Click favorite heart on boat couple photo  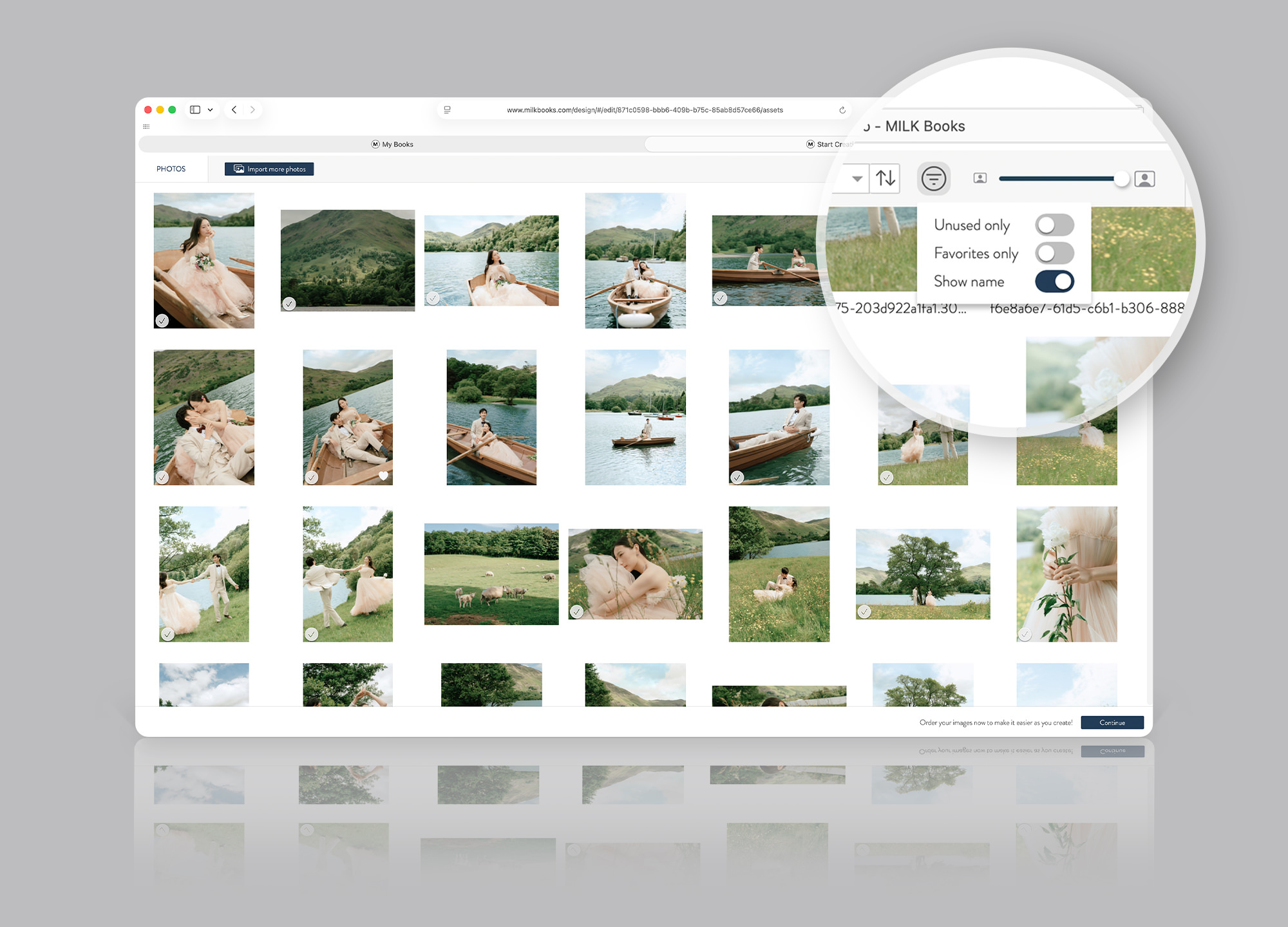point(383,476)
